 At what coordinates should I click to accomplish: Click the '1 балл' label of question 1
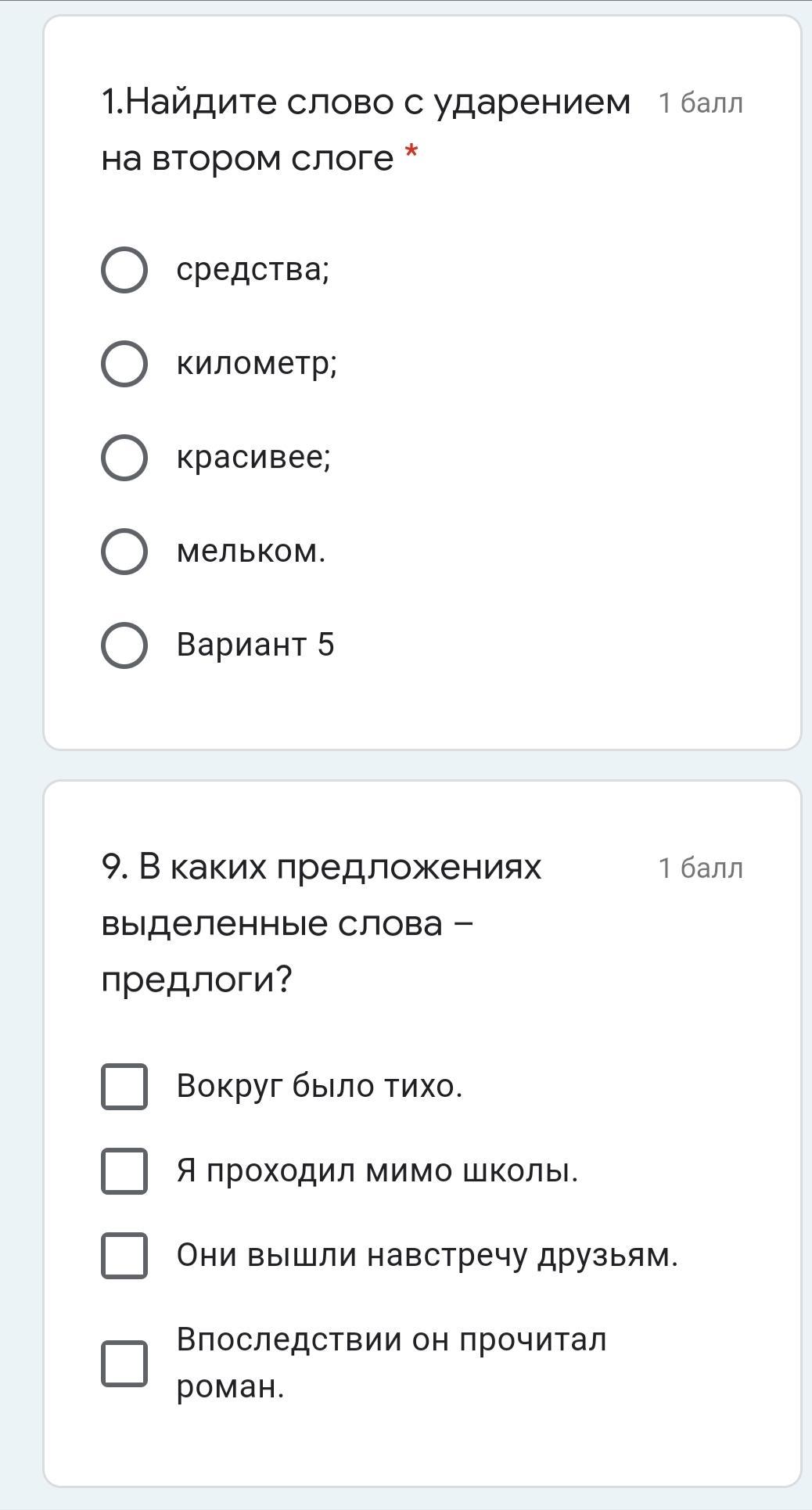(700, 103)
